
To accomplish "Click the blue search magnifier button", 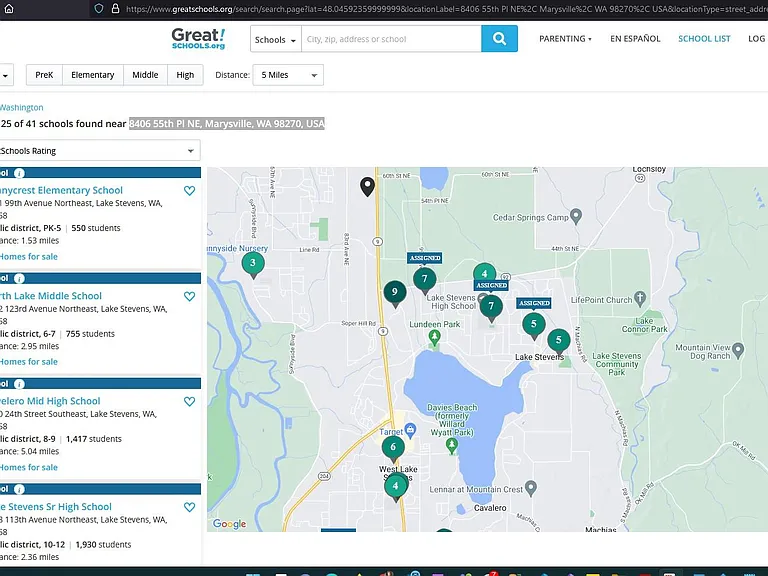I will tap(499, 39).
